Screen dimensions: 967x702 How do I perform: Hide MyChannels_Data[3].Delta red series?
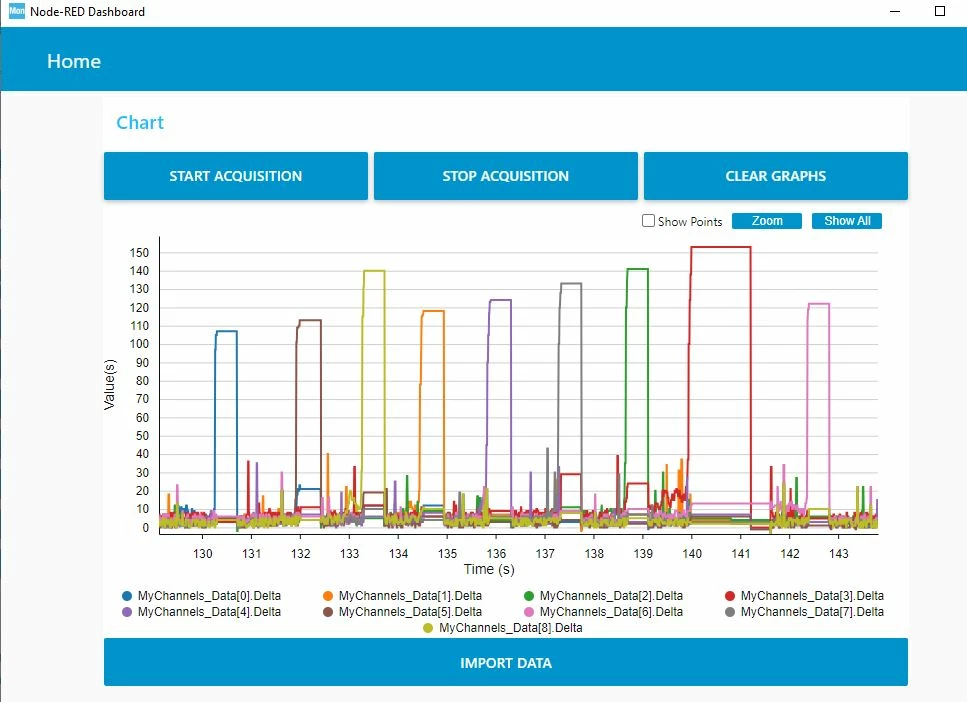tap(730, 596)
